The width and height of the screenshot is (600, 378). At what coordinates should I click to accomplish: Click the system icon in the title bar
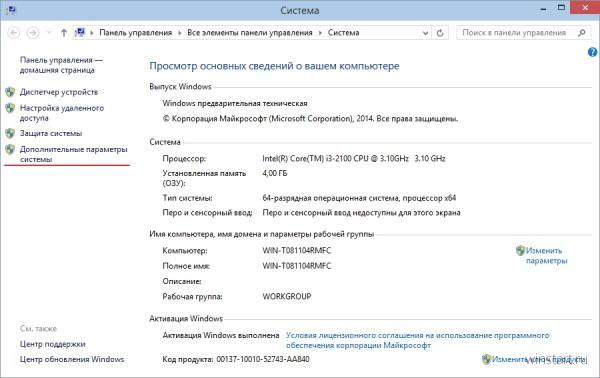(11, 10)
